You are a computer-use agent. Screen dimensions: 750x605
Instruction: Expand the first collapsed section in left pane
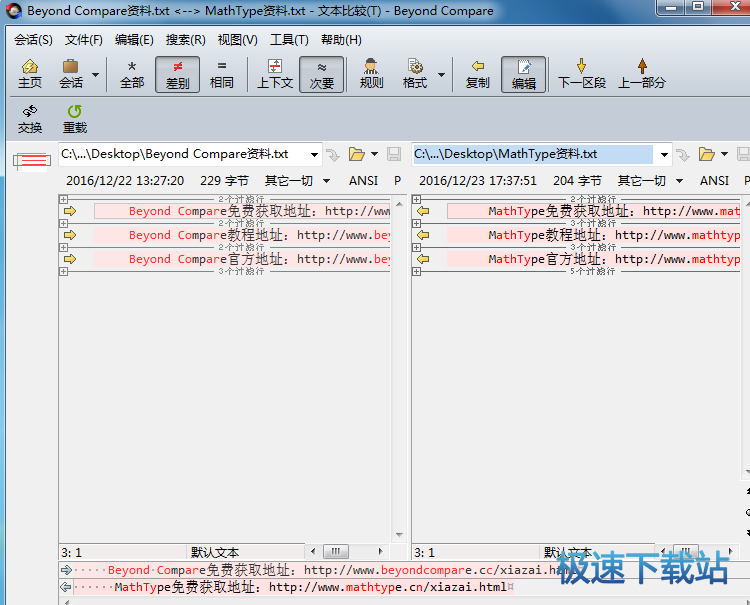(x=64, y=199)
